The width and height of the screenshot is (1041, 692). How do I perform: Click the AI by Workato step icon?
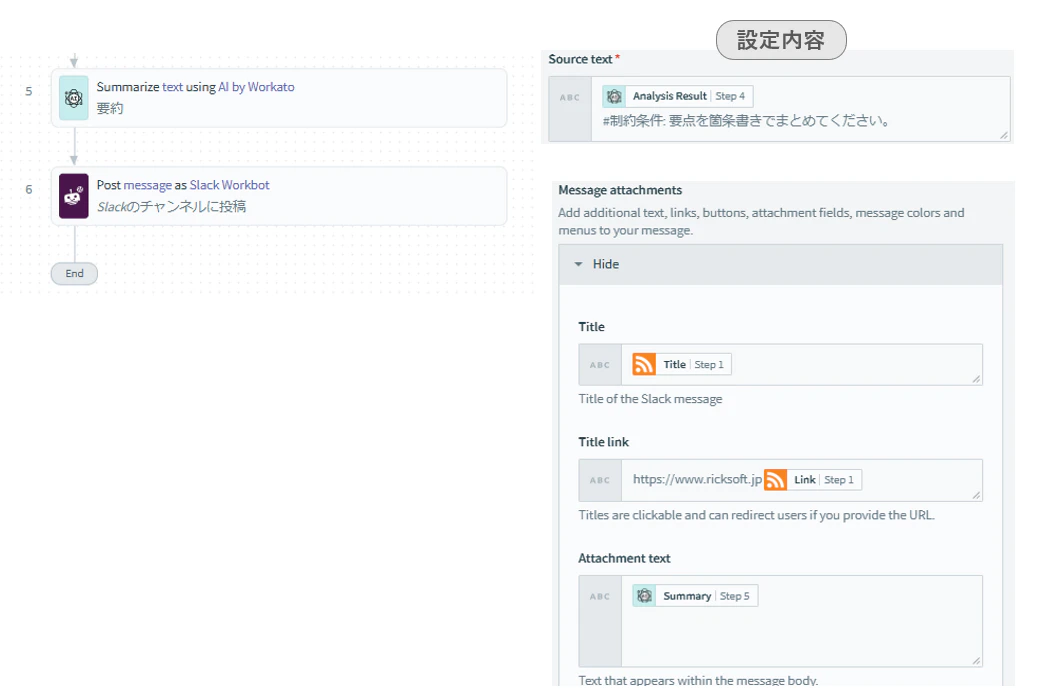point(74,98)
